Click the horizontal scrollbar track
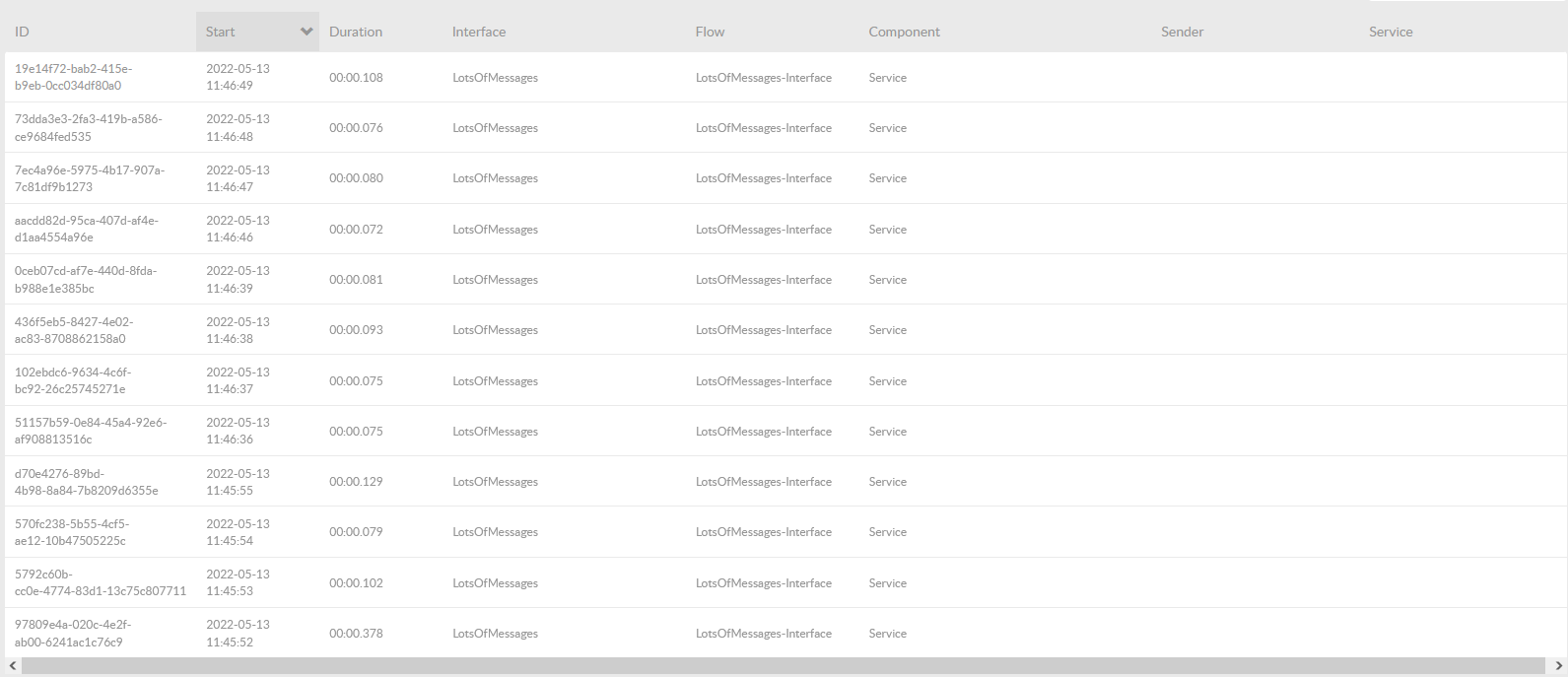Viewport: 1568px width, 677px height. click(784, 666)
